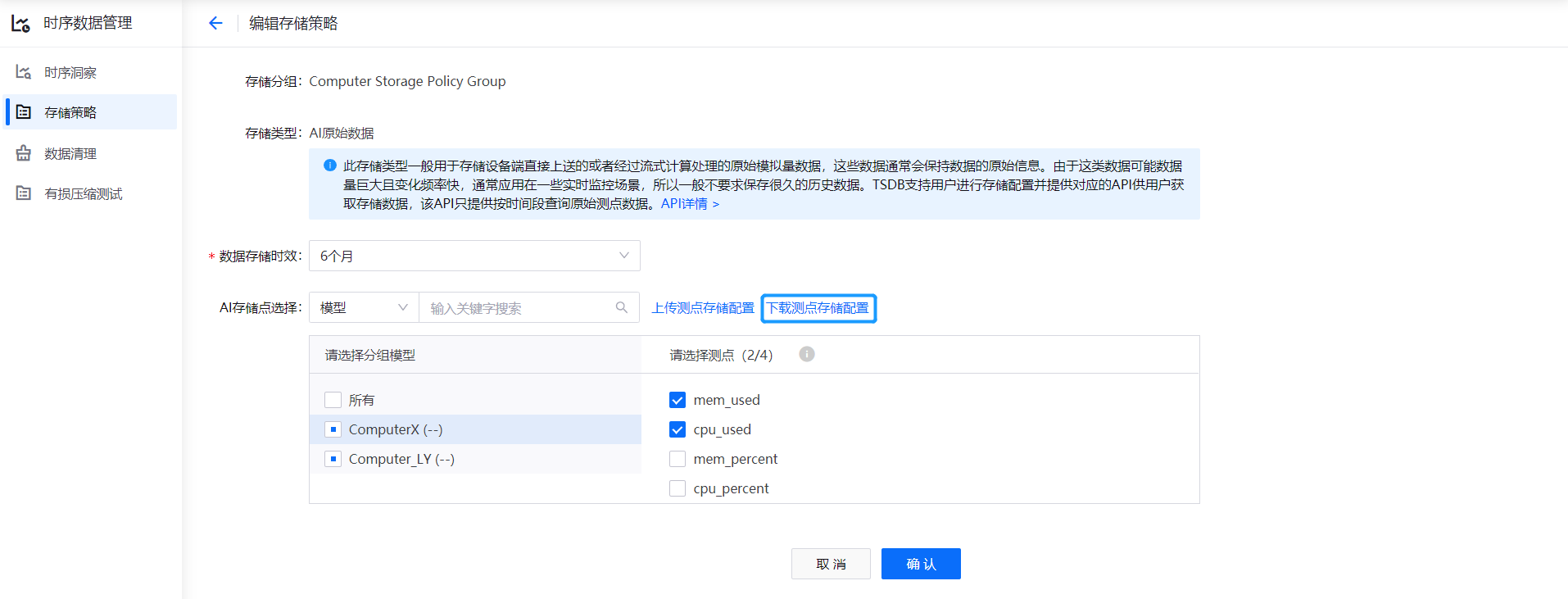
Task: Click the 确认 button
Action: click(921, 564)
